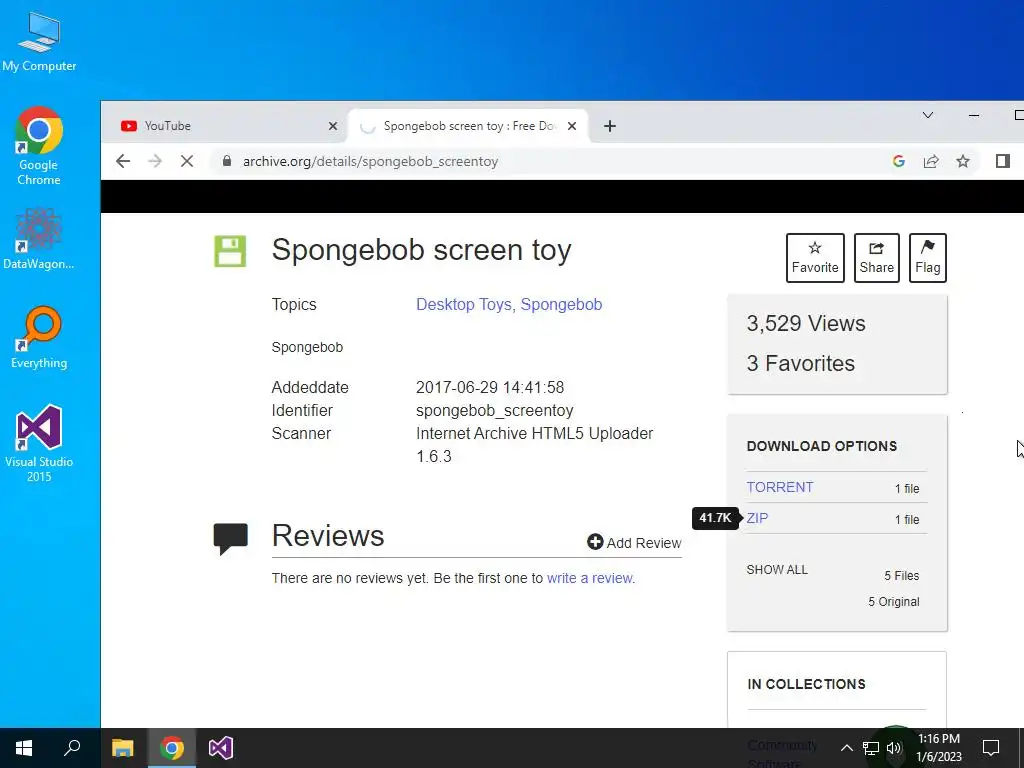1024x768 pixels.
Task: Launch Visual Studio 2015 desktop shortcut
Action: click(x=39, y=443)
